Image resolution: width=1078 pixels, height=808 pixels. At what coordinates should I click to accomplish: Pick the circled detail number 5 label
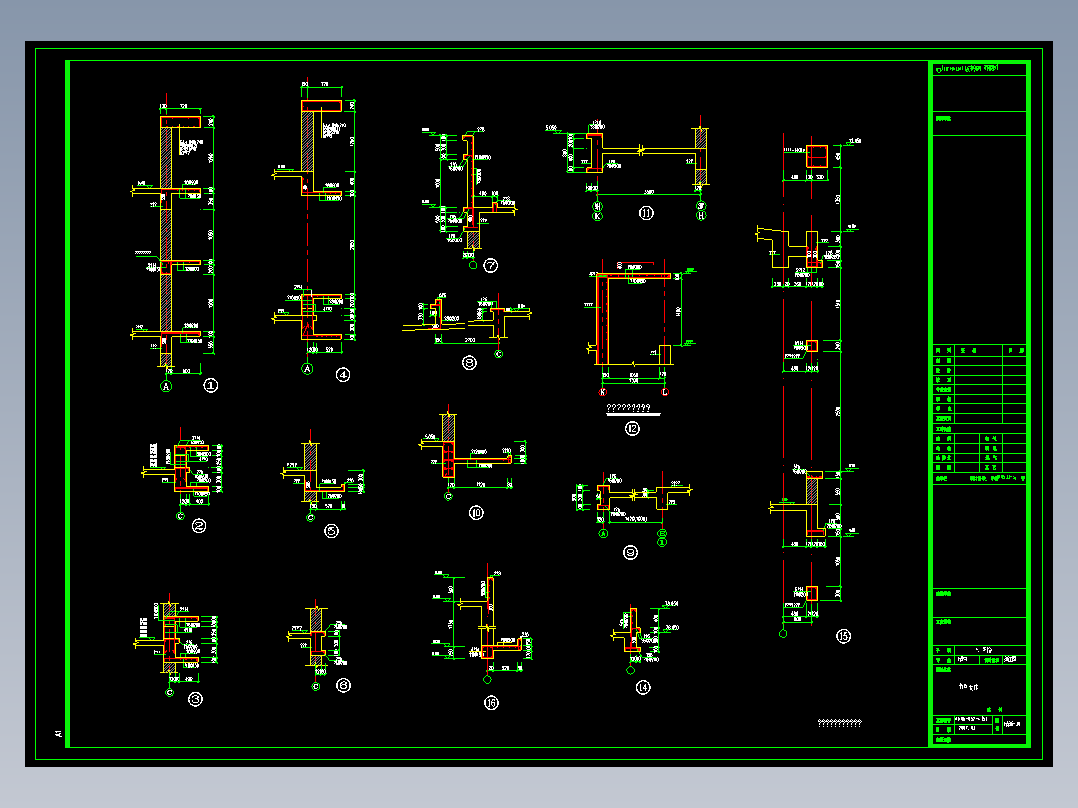(331, 530)
